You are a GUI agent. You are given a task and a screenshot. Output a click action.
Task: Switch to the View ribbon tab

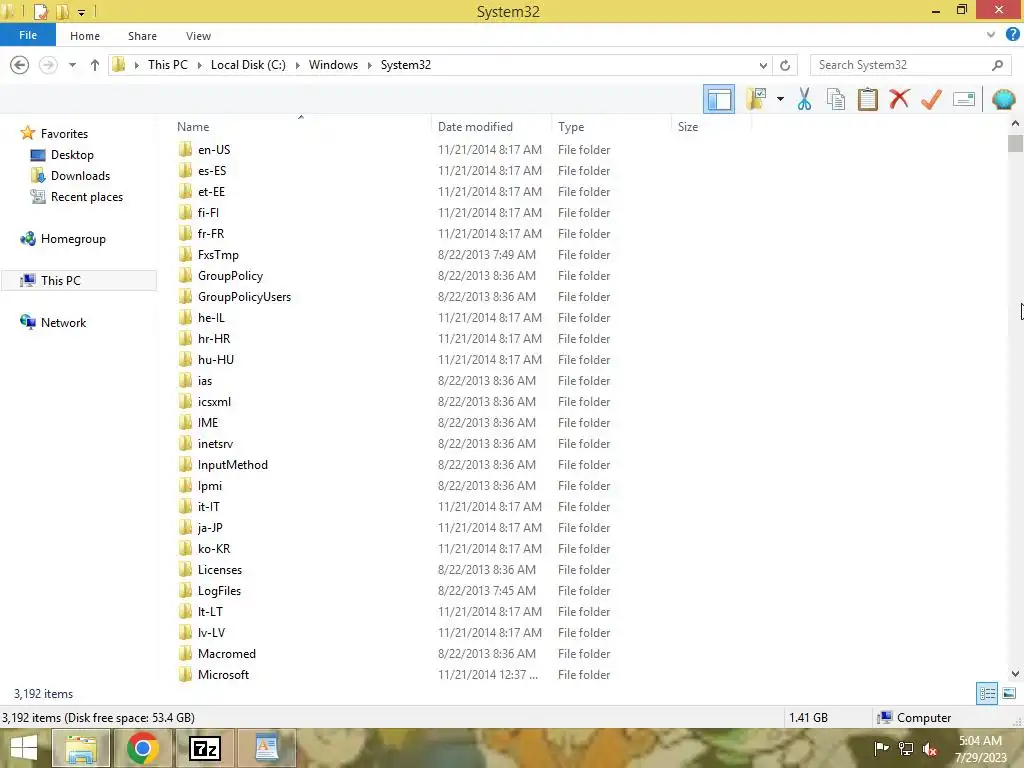pyautogui.click(x=199, y=36)
